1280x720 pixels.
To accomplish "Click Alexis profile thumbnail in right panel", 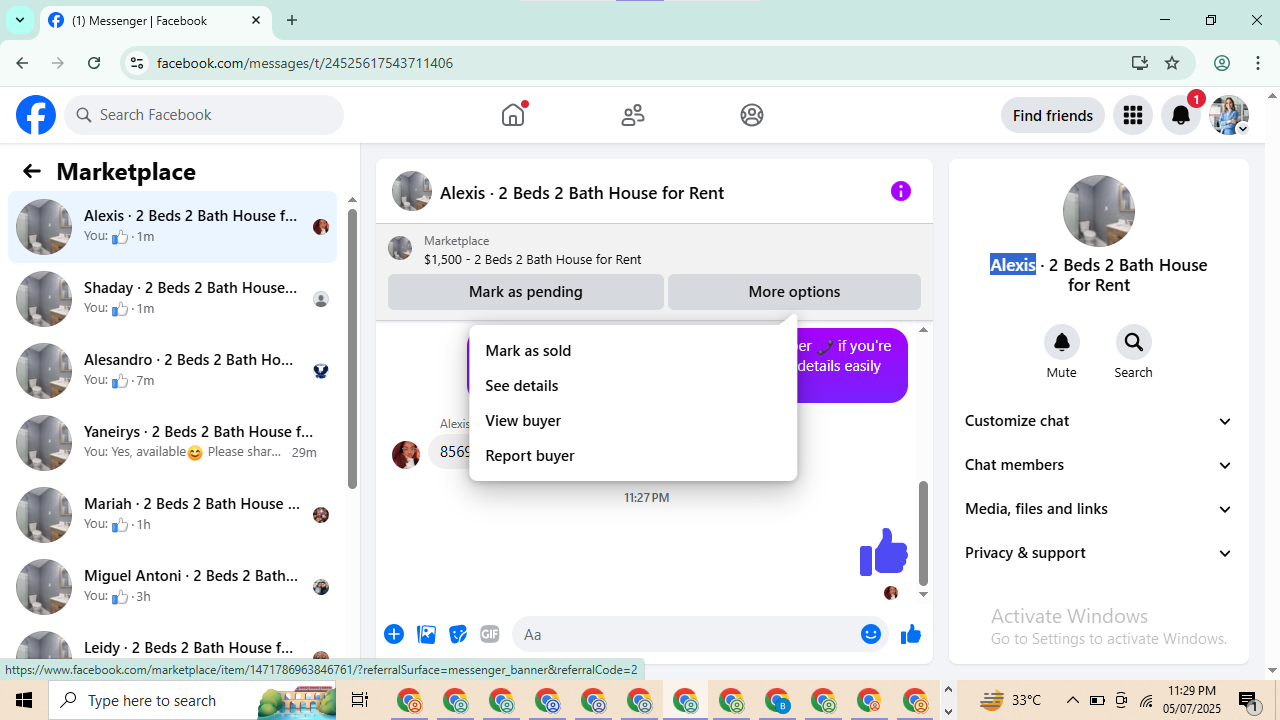I will [x=1099, y=211].
